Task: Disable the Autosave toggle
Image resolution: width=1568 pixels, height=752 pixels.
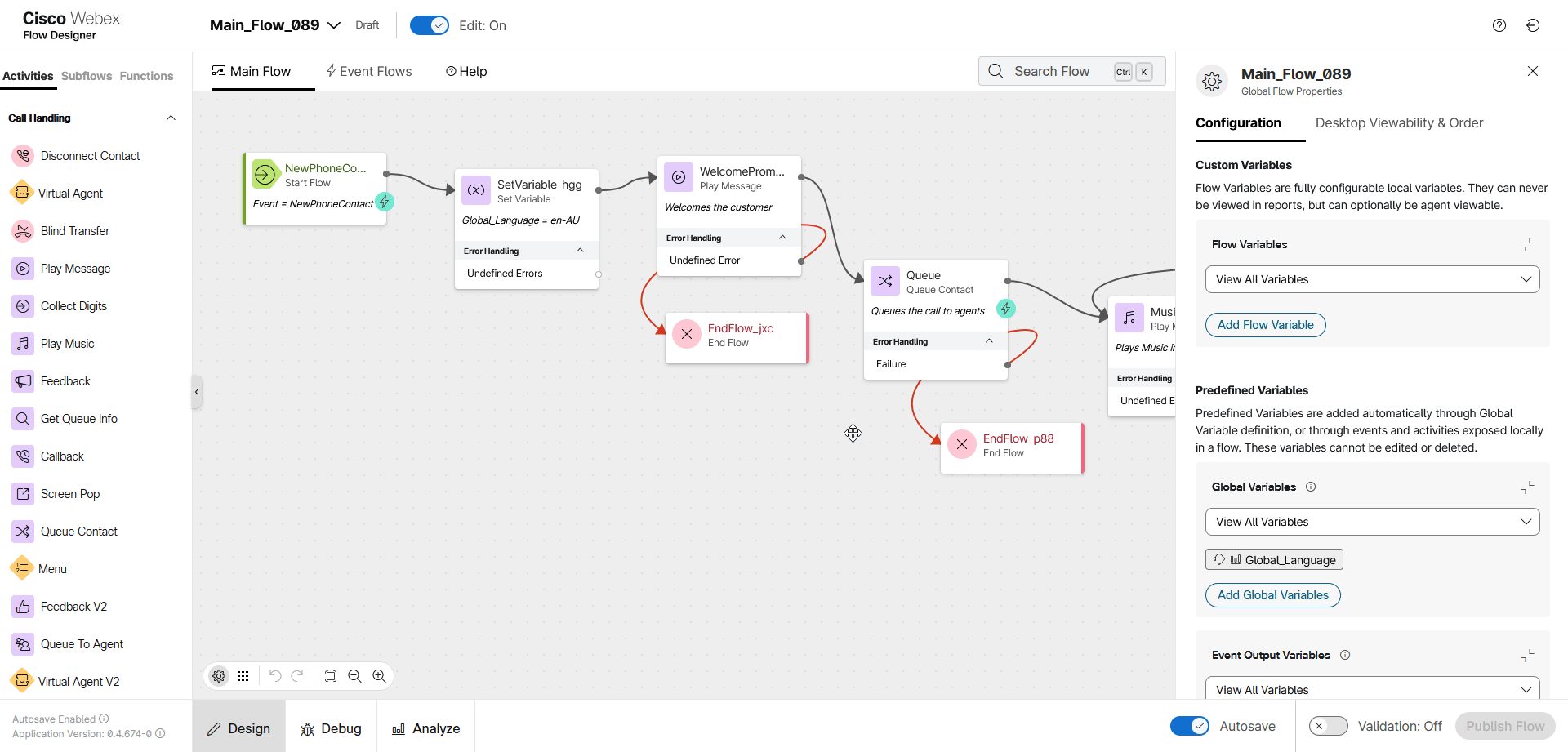Action: click(x=1190, y=726)
